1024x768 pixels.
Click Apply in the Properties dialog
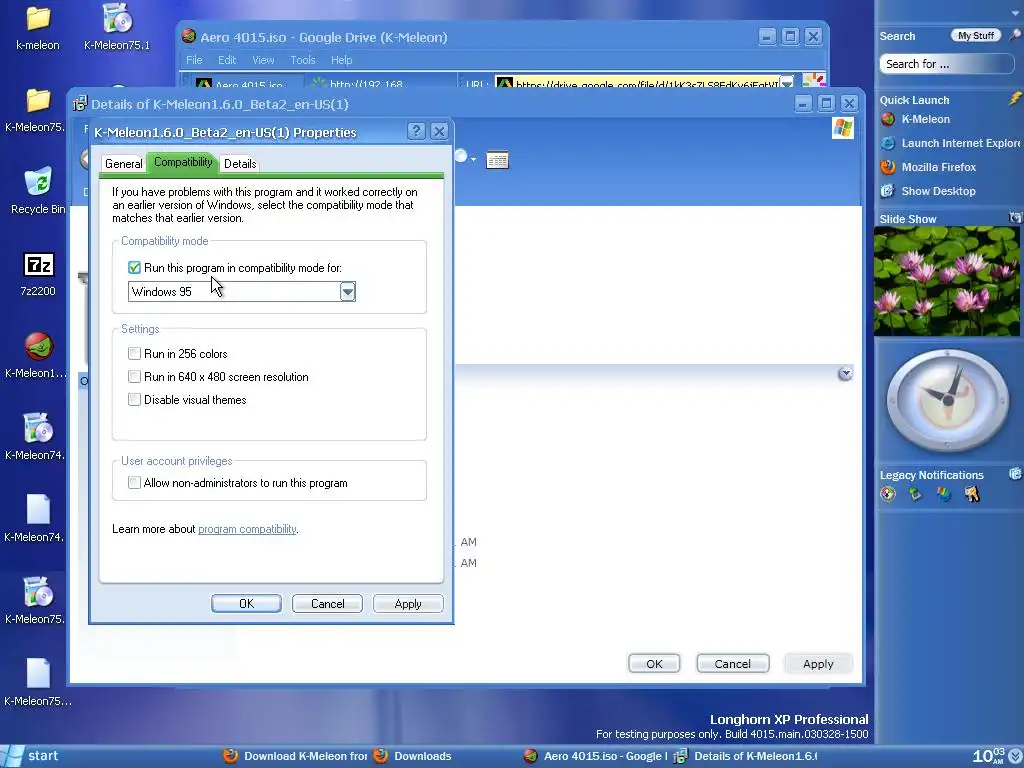point(408,603)
